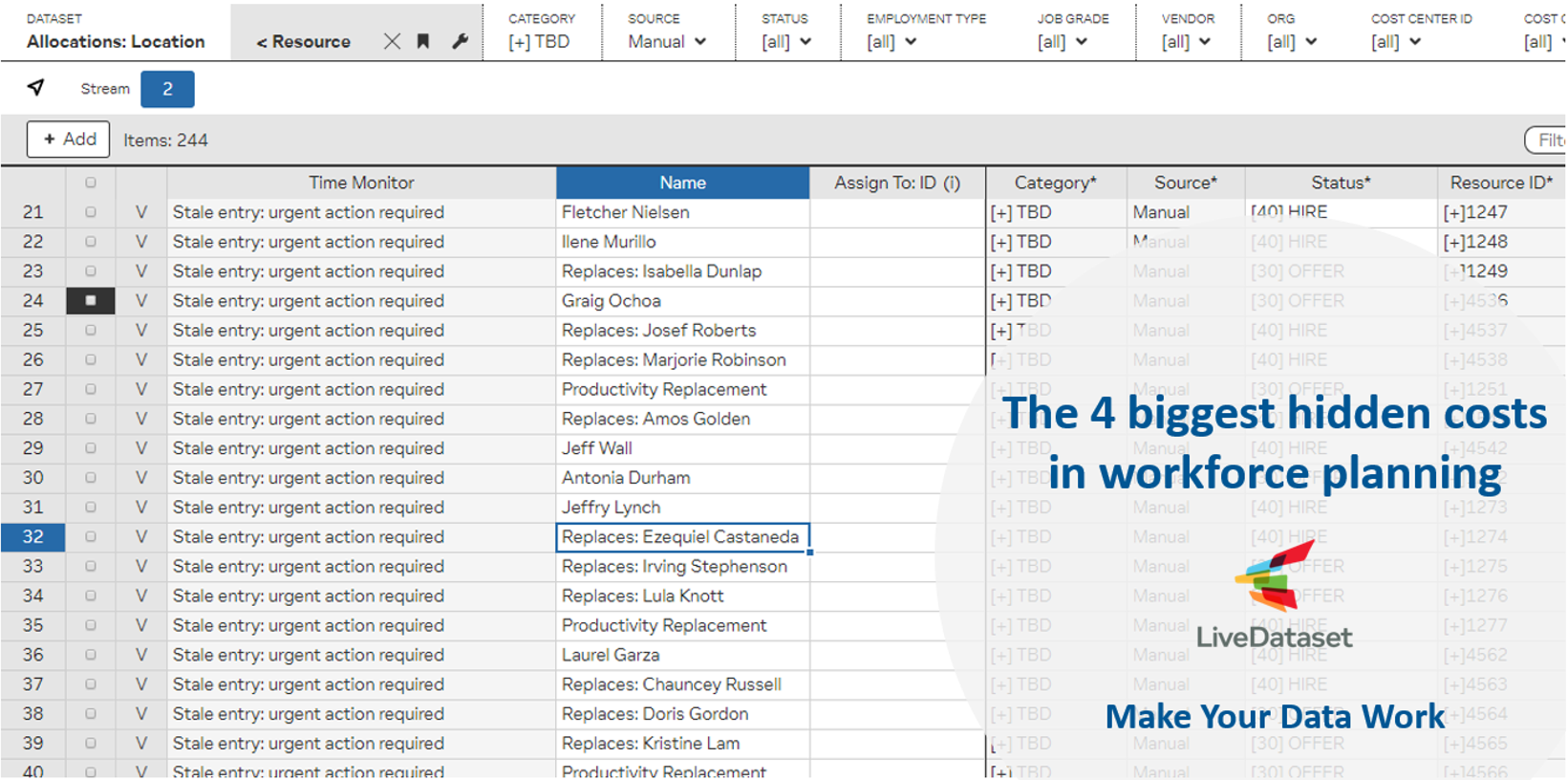Toggle the select-all checkbox in the table header
The image size is (1568, 780).
click(x=91, y=183)
